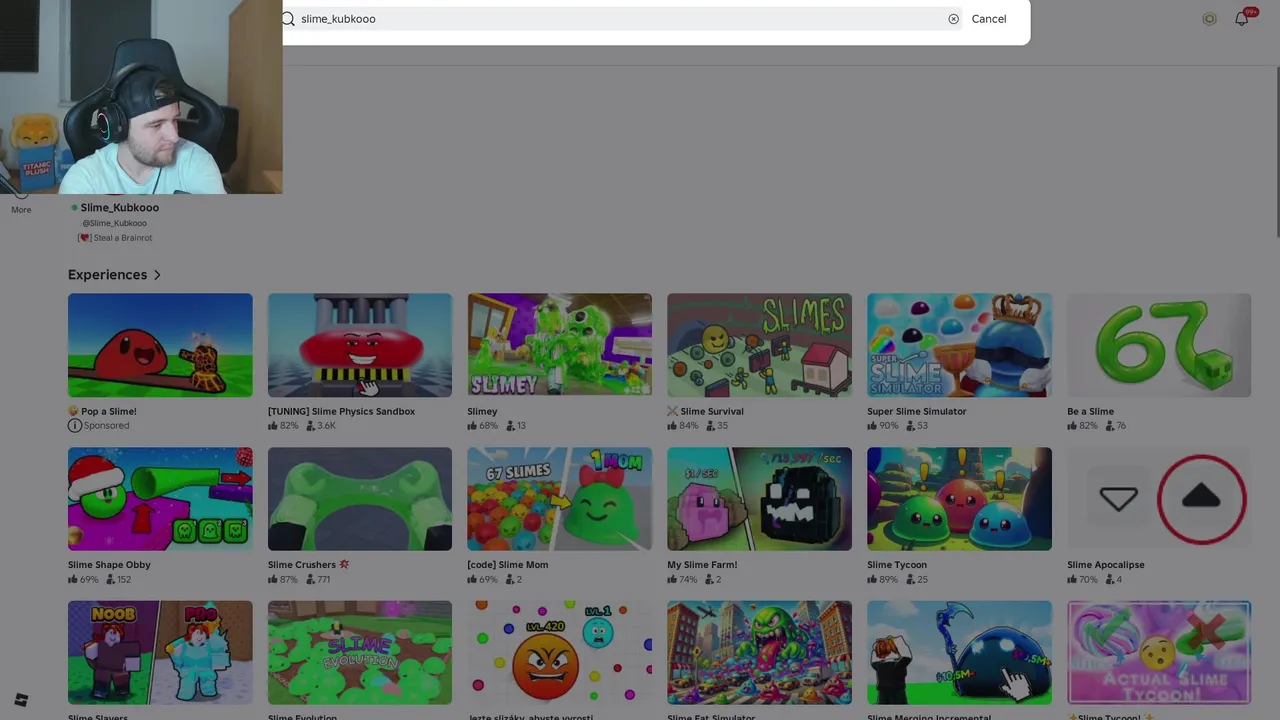The image size is (1280, 720).
Task: Open the LVL.420 slime game thumbnail
Action: 559,653
